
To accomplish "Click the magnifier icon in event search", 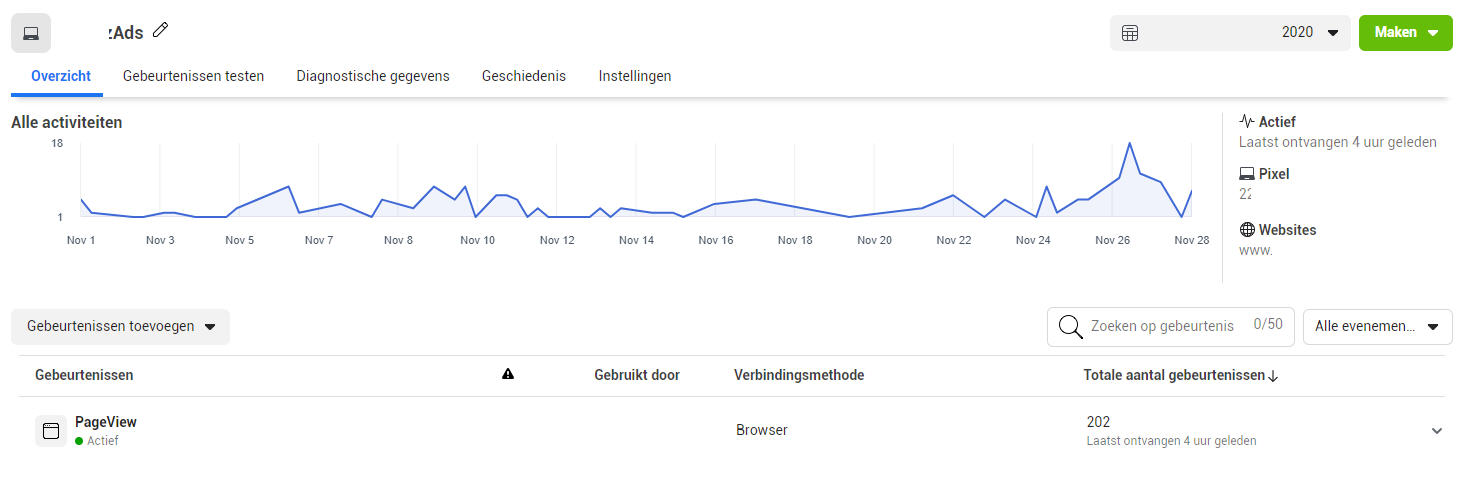I will (1070, 327).
